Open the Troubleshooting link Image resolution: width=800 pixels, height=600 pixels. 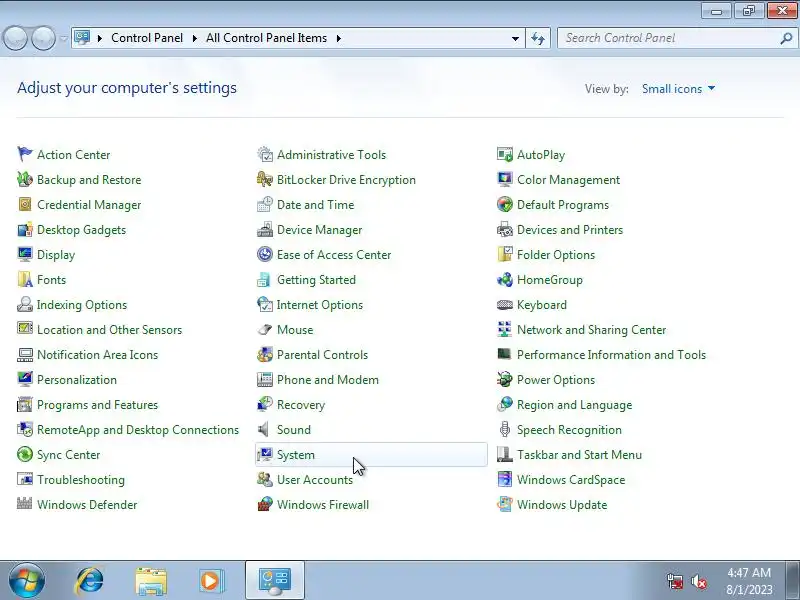coord(81,480)
